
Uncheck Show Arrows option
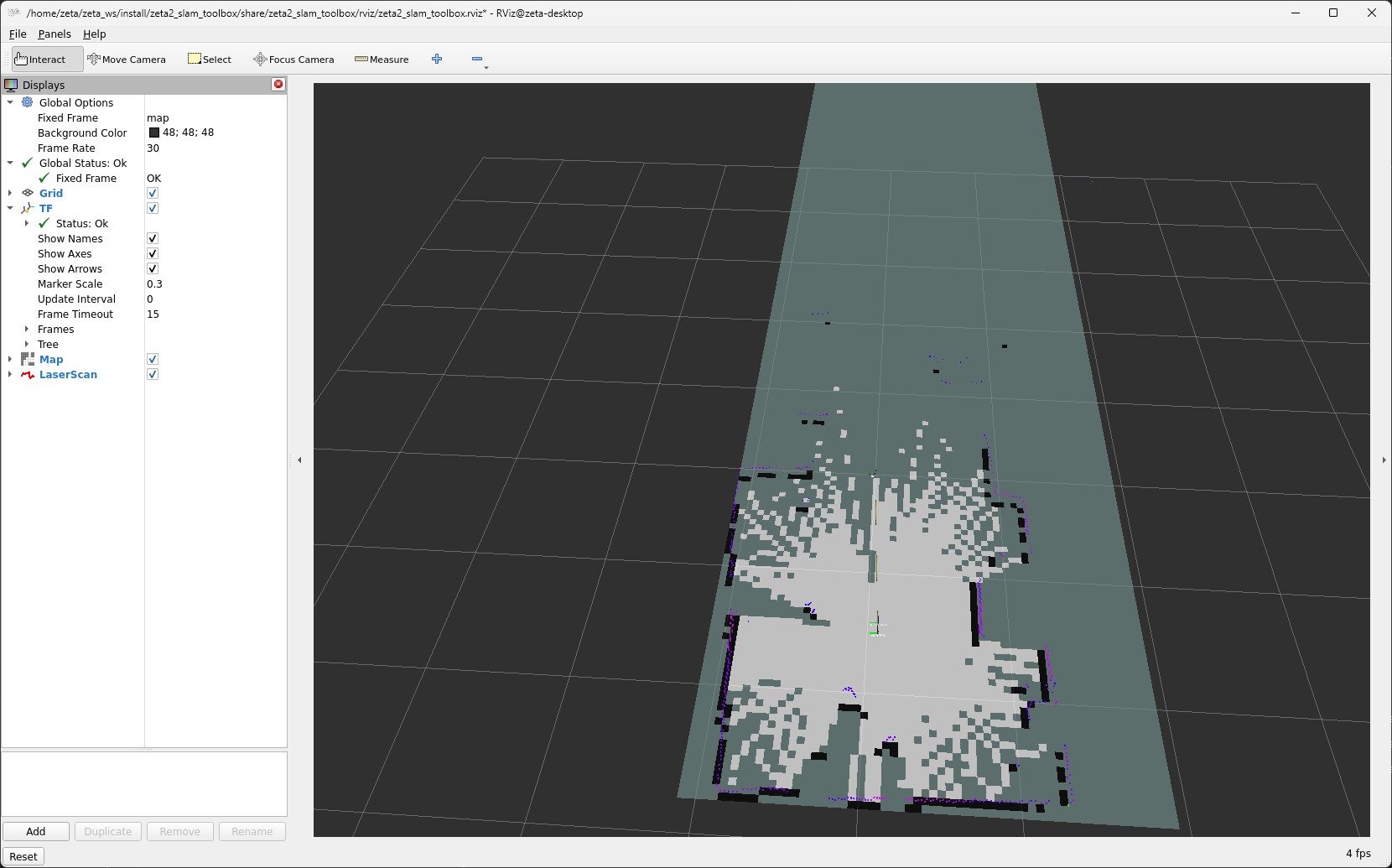coord(153,268)
